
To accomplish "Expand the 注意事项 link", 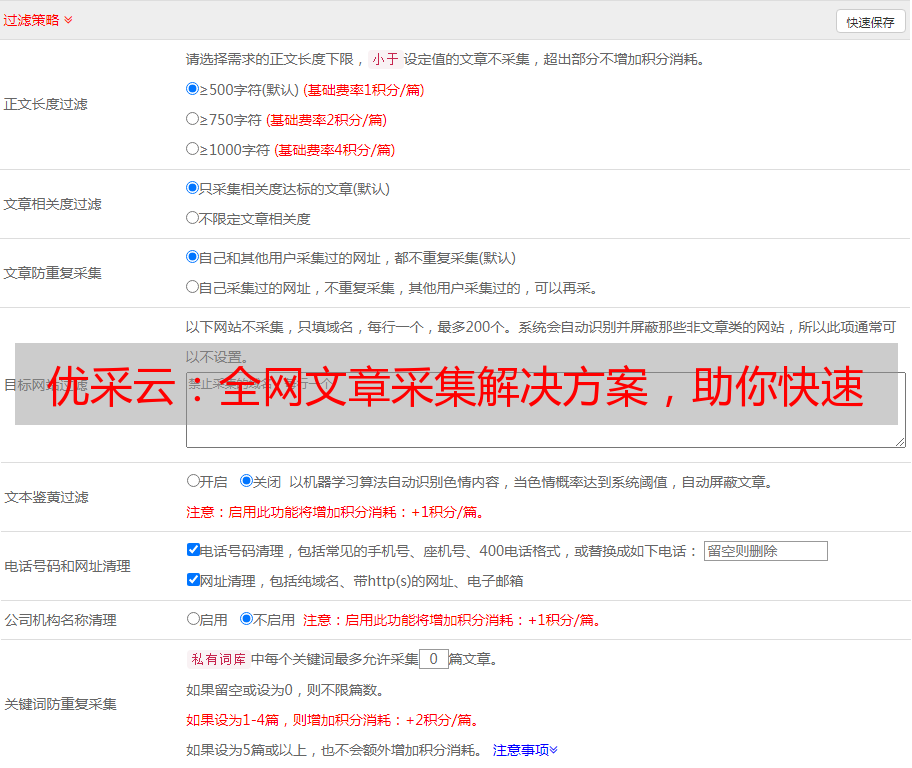I will pos(525,750).
